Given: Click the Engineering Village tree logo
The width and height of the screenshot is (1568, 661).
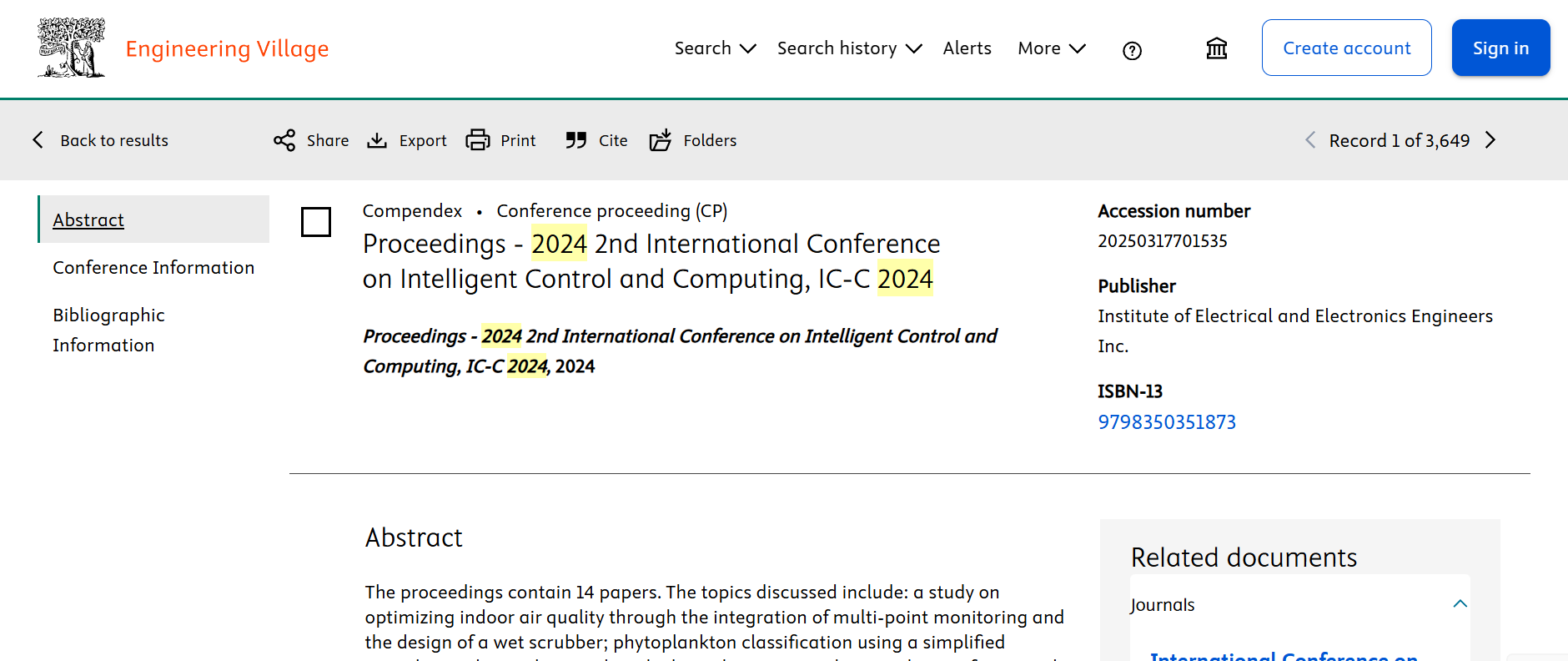Looking at the screenshot, I should coord(72,48).
